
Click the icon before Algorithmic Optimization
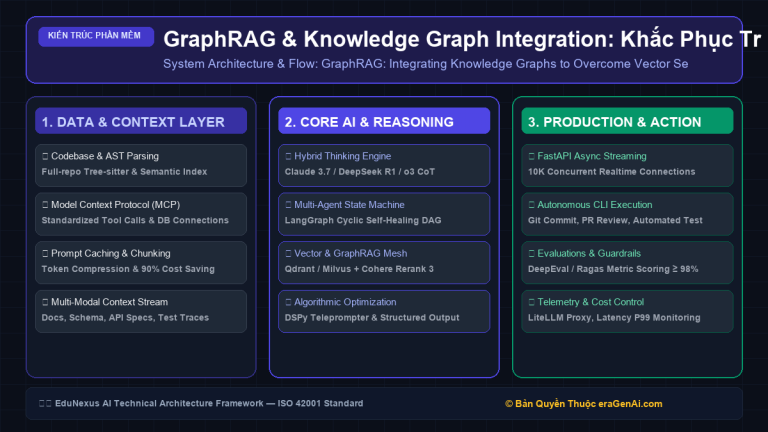coord(288,302)
